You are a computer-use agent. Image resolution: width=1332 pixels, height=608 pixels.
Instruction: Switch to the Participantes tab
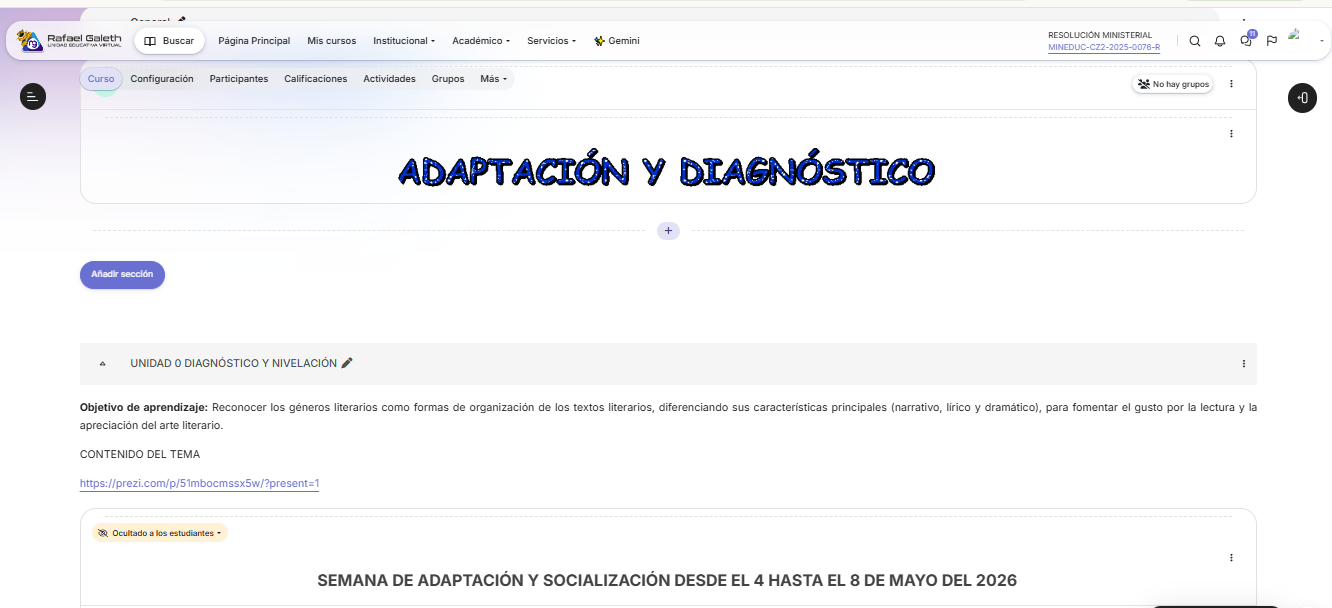coord(239,79)
